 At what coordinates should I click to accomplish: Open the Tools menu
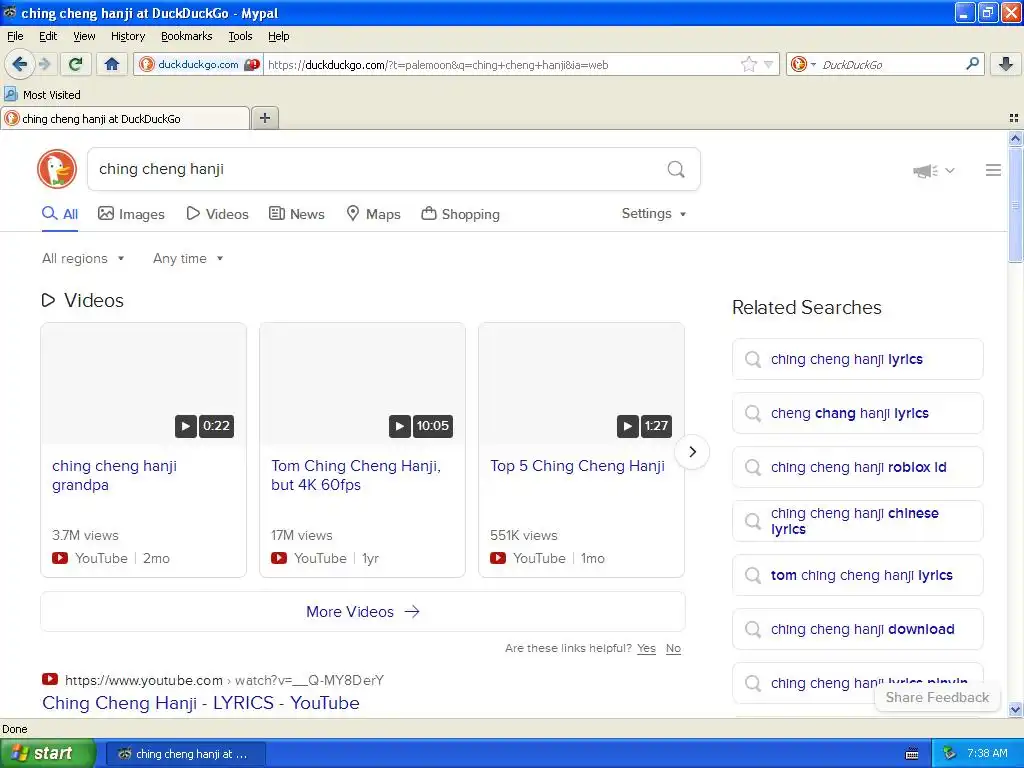[240, 36]
